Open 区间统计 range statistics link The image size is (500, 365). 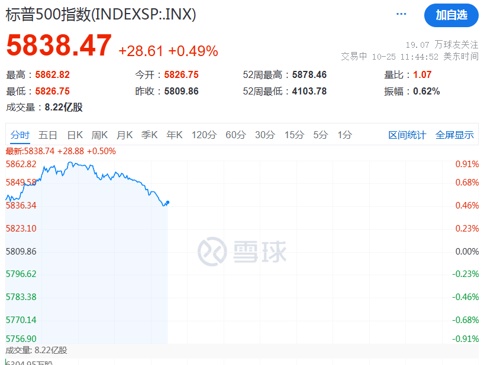click(x=407, y=135)
